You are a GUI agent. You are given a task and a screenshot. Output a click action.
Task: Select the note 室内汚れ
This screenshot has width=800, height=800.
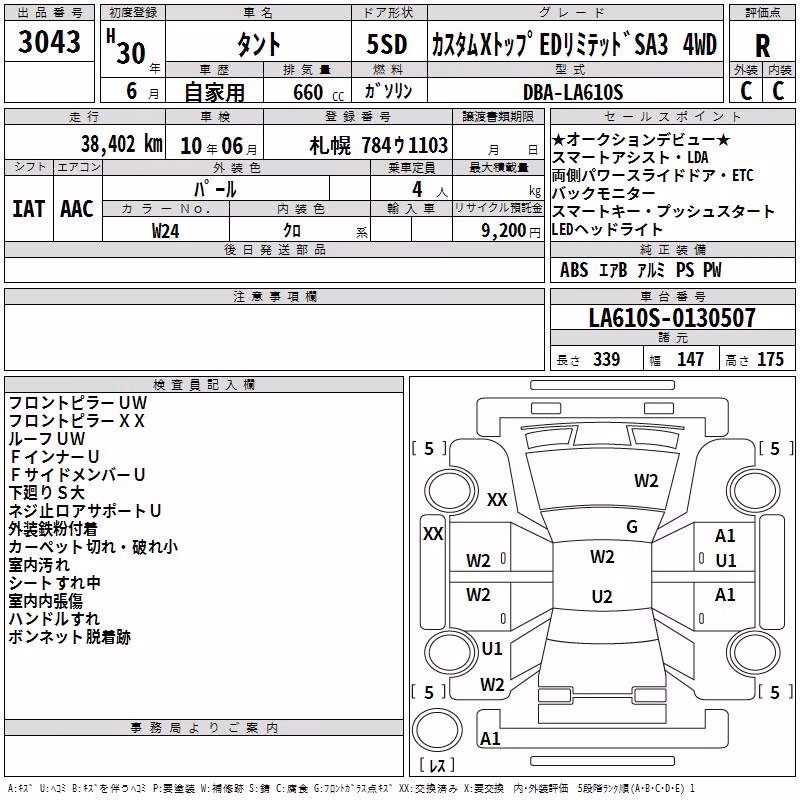click(x=39, y=565)
